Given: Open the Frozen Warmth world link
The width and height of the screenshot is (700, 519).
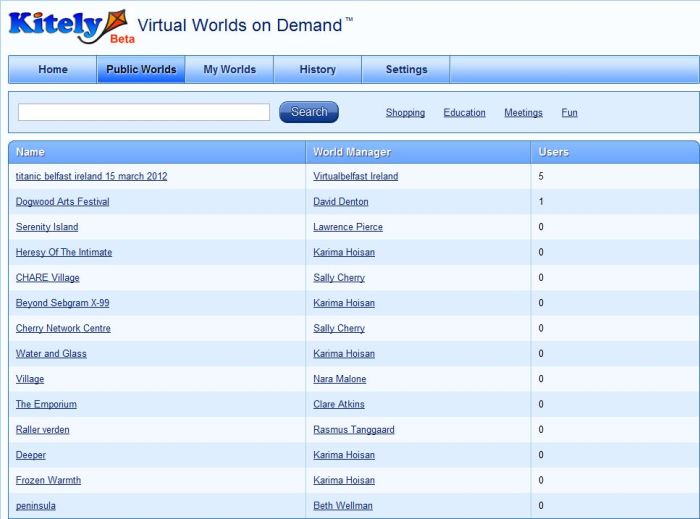Looking at the screenshot, I should 48,480.
